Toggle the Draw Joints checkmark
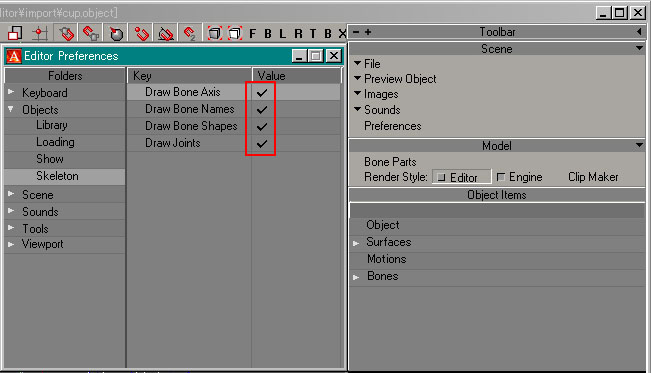651x373 pixels. [262, 144]
